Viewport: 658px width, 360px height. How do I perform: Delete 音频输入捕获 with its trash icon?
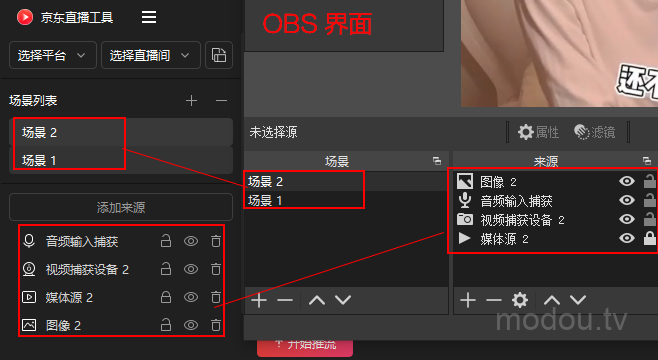click(x=216, y=241)
